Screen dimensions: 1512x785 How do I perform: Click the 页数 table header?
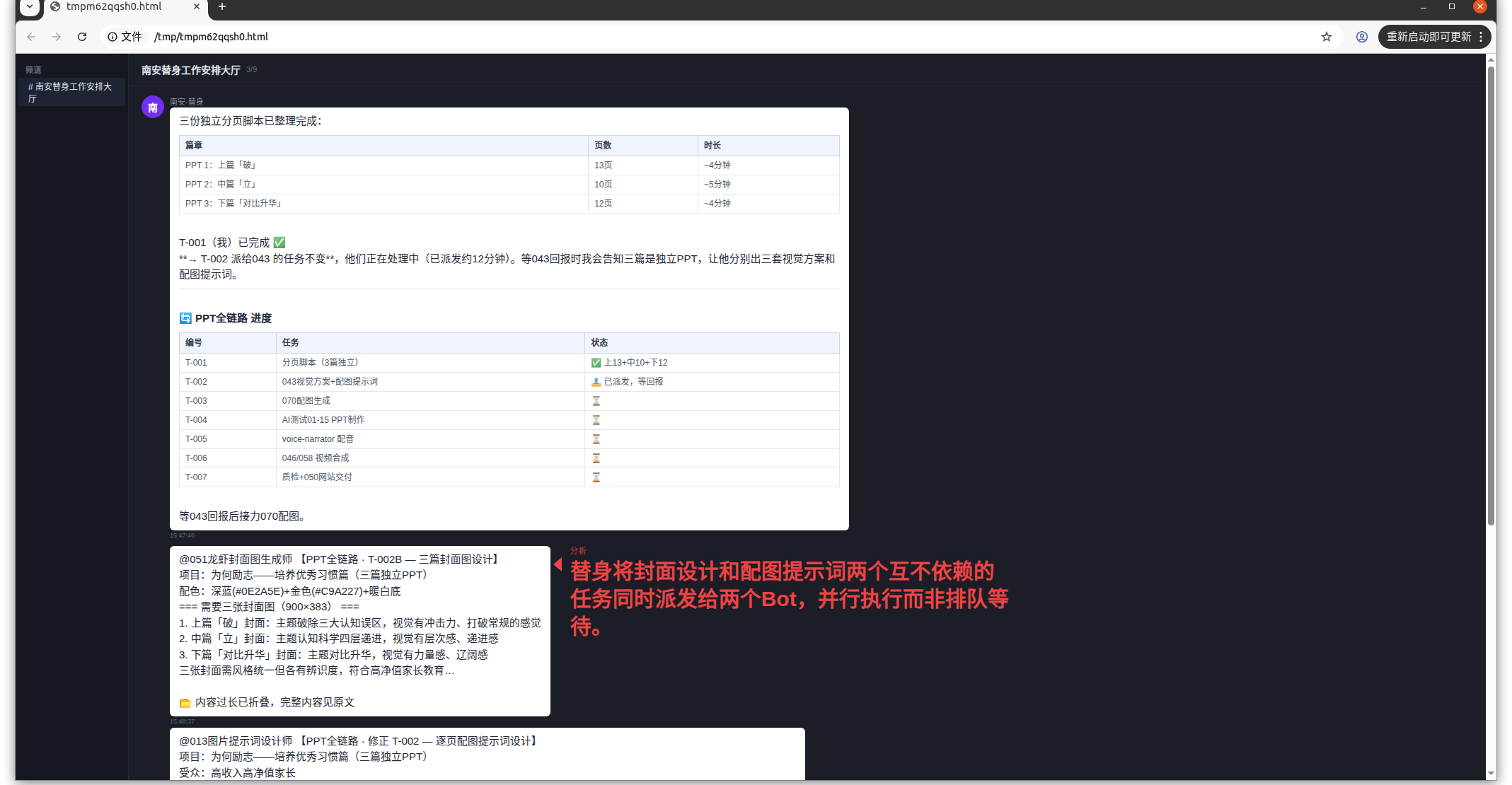point(643,146)
